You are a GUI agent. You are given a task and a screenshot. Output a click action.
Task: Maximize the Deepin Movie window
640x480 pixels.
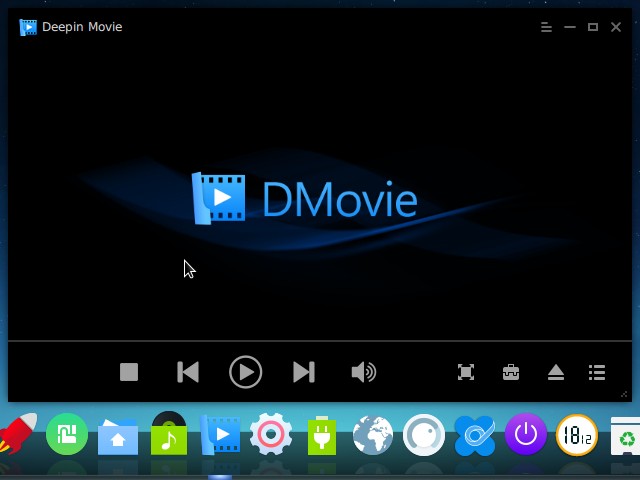click(x=593, y=27)
